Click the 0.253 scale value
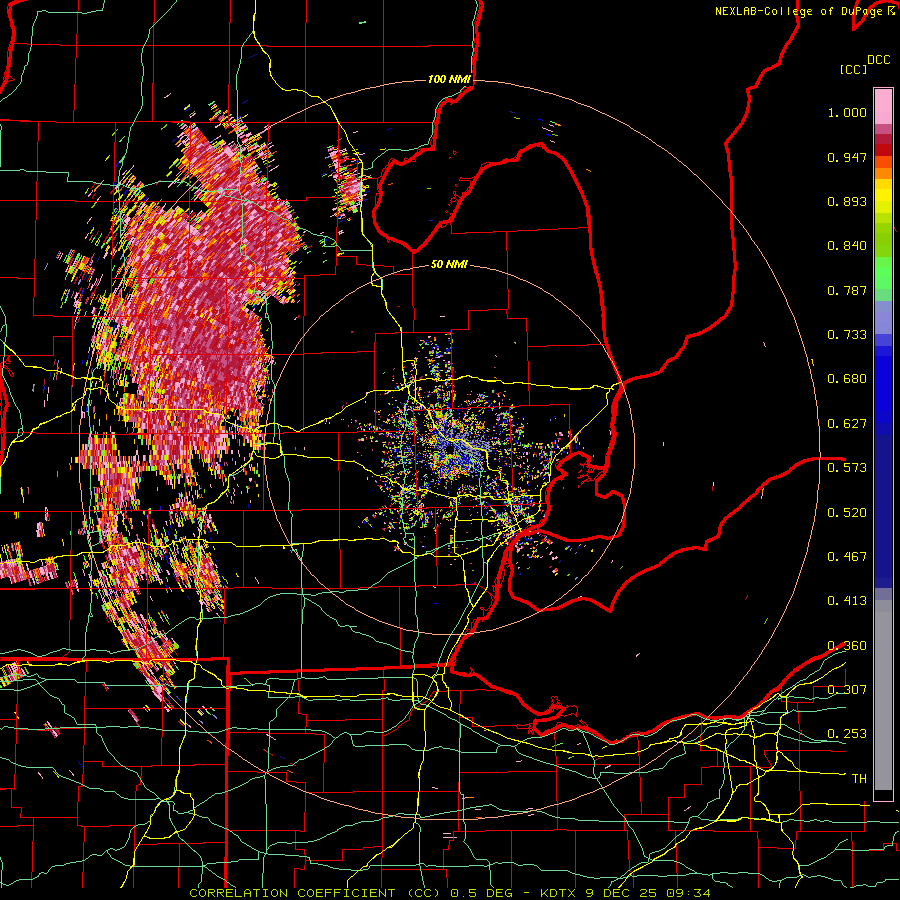The height and width of the screenshot is (900, 900). point(847,734)
